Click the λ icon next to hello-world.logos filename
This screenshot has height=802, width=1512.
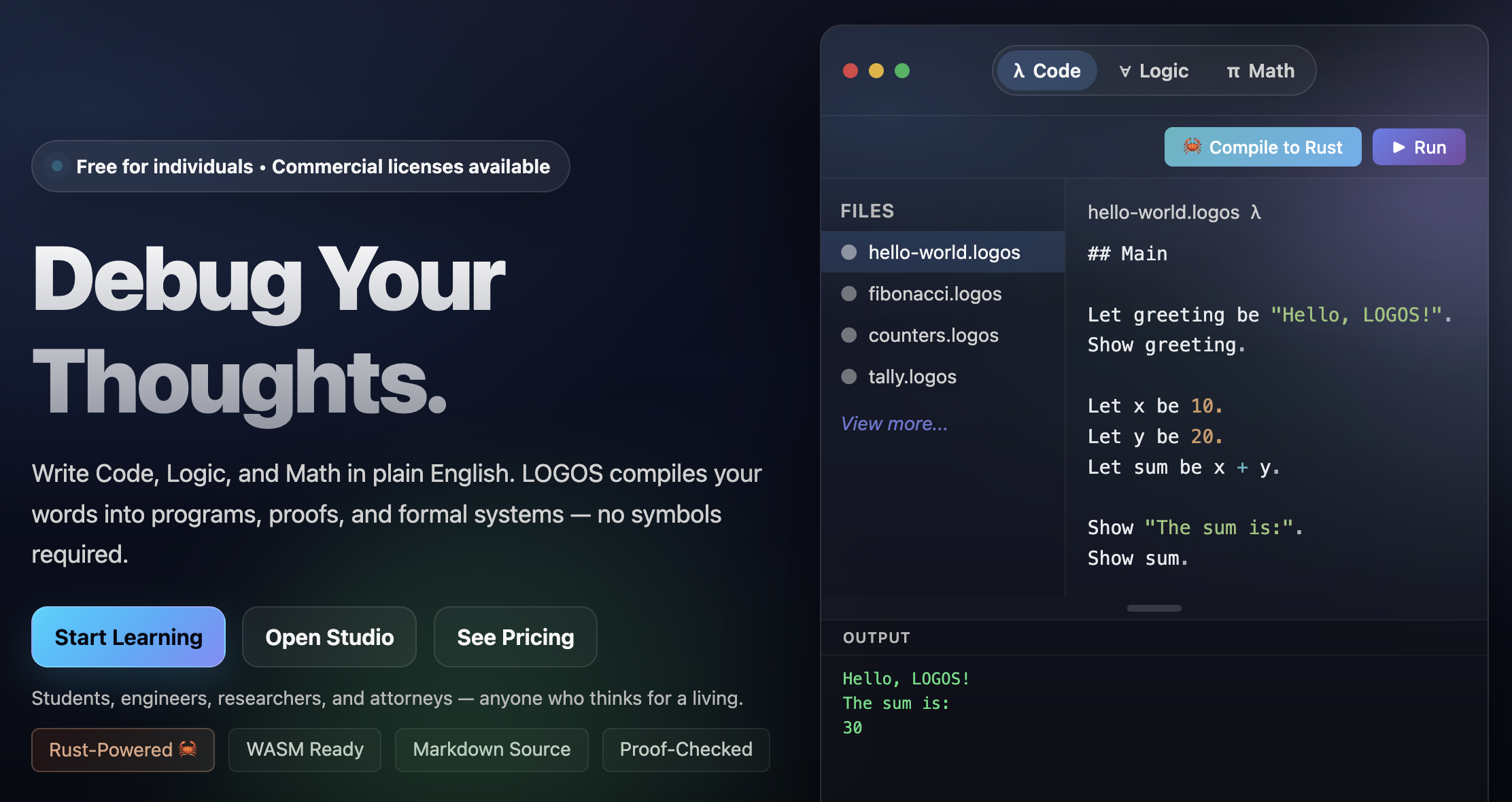click(x=1256, y=212)
